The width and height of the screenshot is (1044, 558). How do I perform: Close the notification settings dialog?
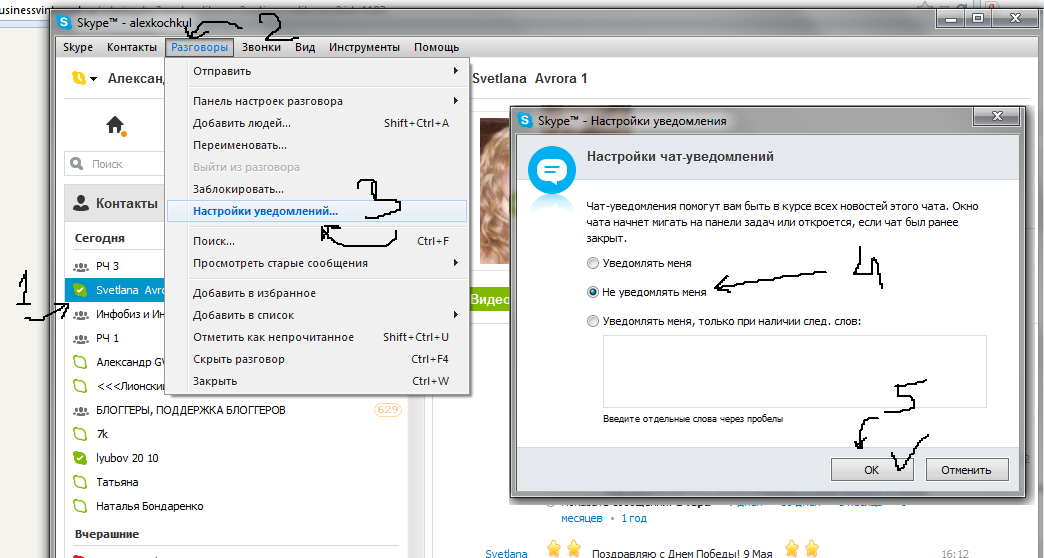(x=996, y=117)
